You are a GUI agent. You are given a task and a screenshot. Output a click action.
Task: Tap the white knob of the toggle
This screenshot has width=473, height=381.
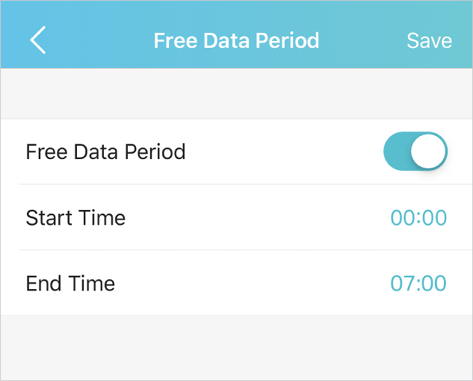coord(428,151)
